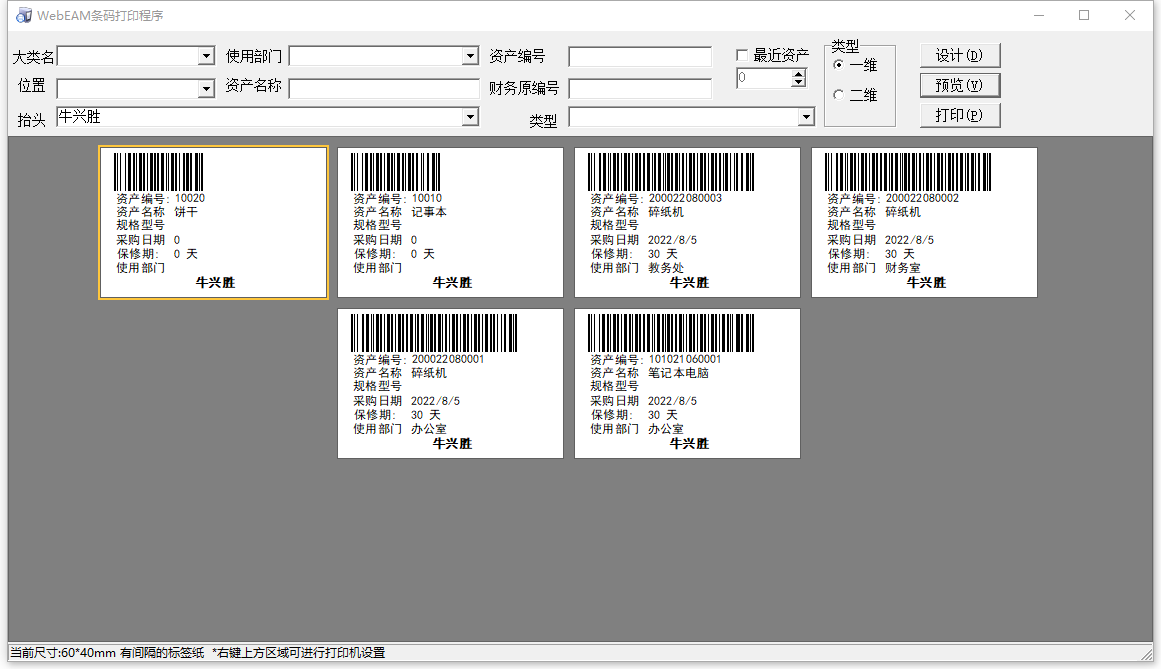The image size is (1161, 669).
Task: Click inside the 财务原编号 input field
Action: (x=639, y=88)
